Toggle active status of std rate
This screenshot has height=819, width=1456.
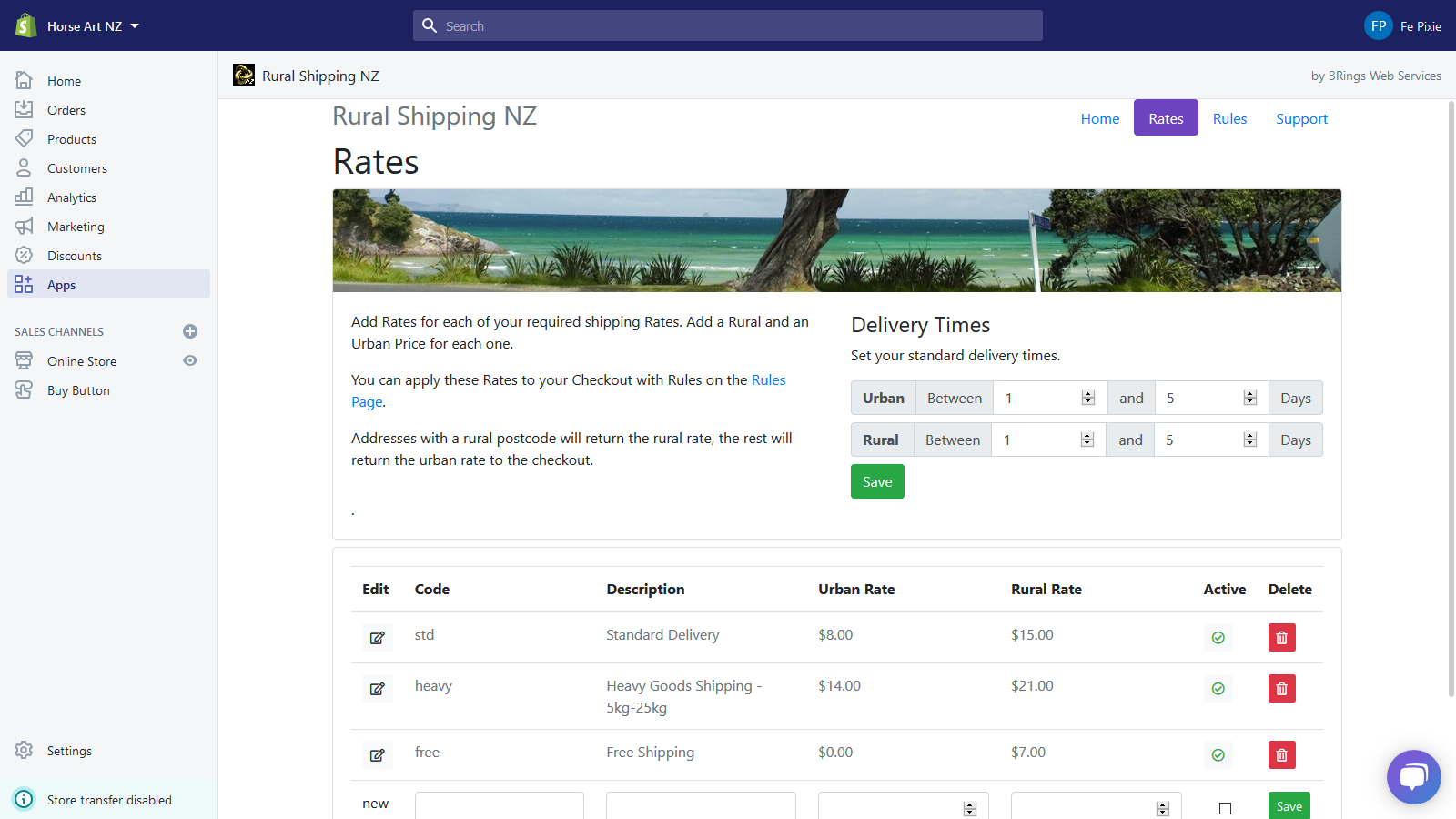(1218, 638)
